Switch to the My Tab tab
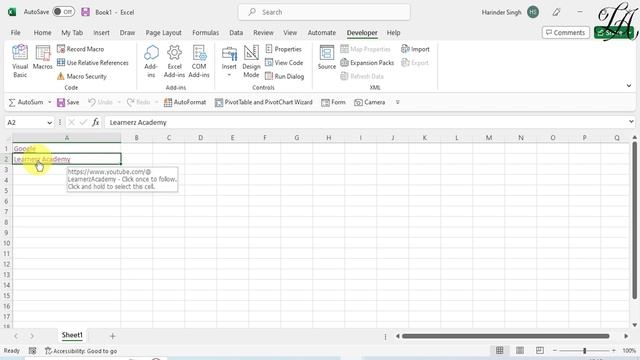Image resolution: width=640 pixels, height=360 pixels. point(72,33)
